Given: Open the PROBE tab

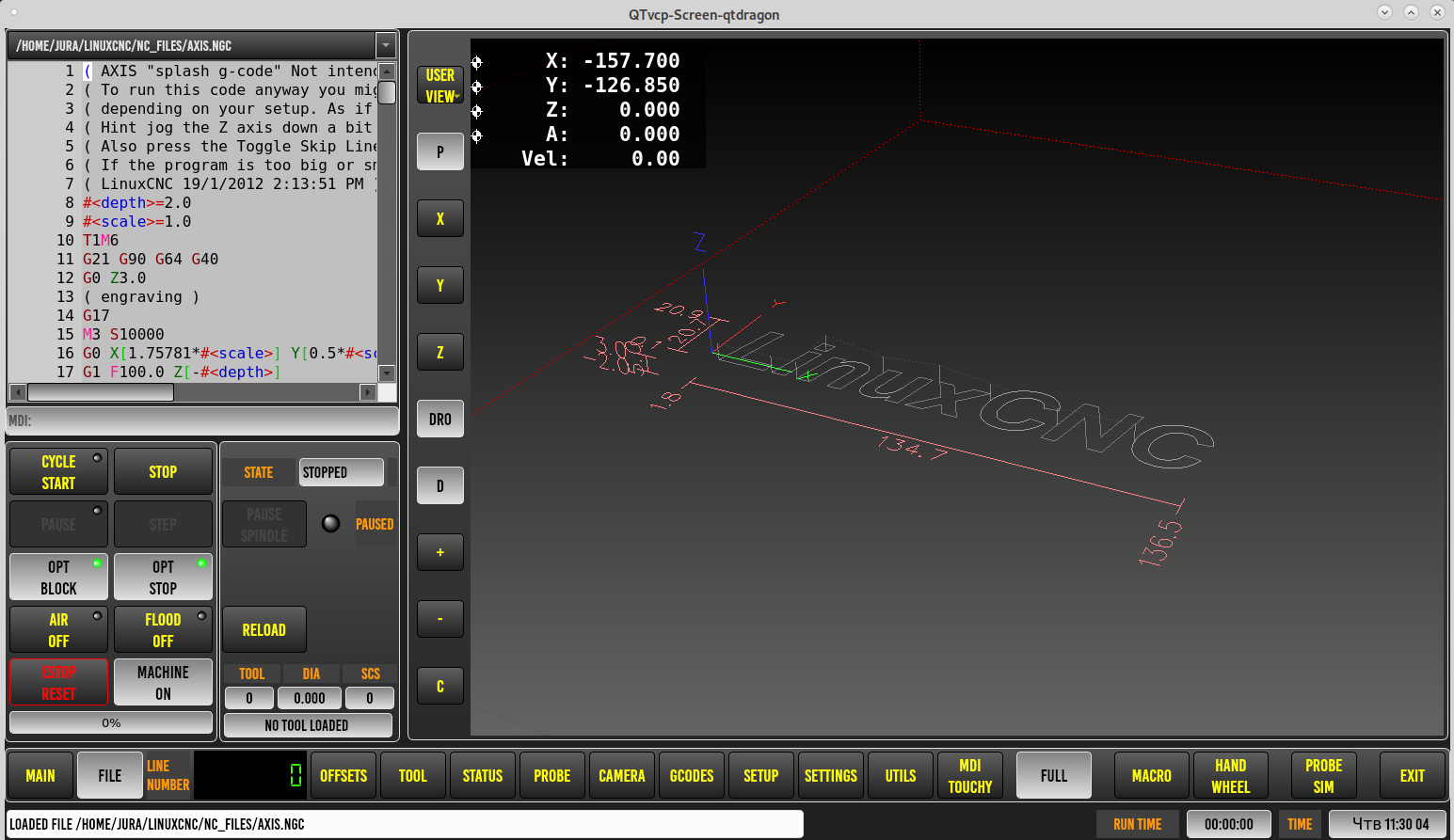Looking at the screenshot, I should tap(552, 776).
